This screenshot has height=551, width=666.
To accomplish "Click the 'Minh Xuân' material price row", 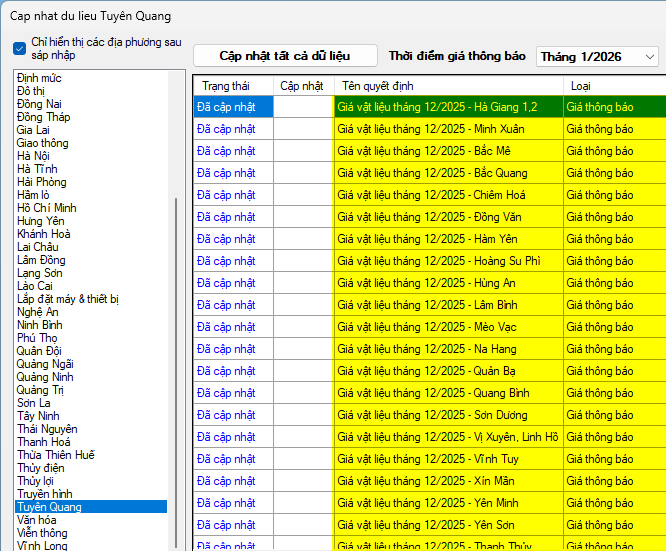I will coord(448,129).
